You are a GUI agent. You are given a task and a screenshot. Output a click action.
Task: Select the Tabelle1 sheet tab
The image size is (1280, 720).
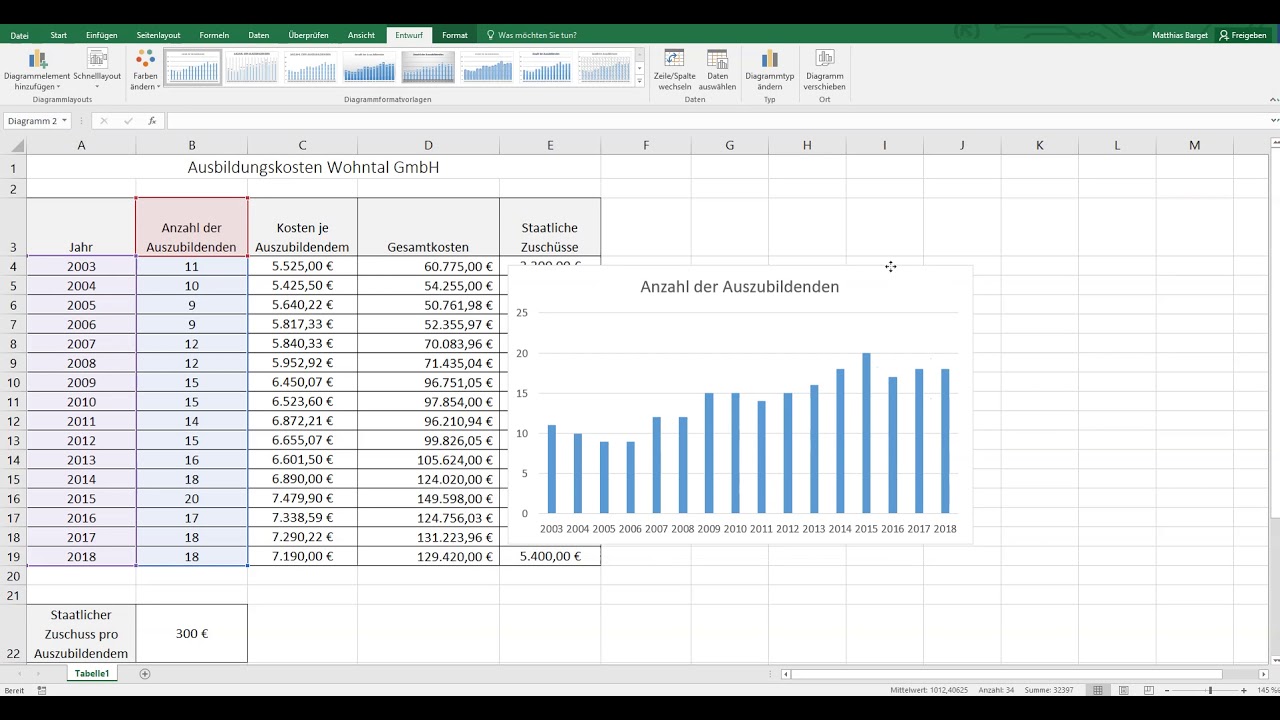click(92, 674)
